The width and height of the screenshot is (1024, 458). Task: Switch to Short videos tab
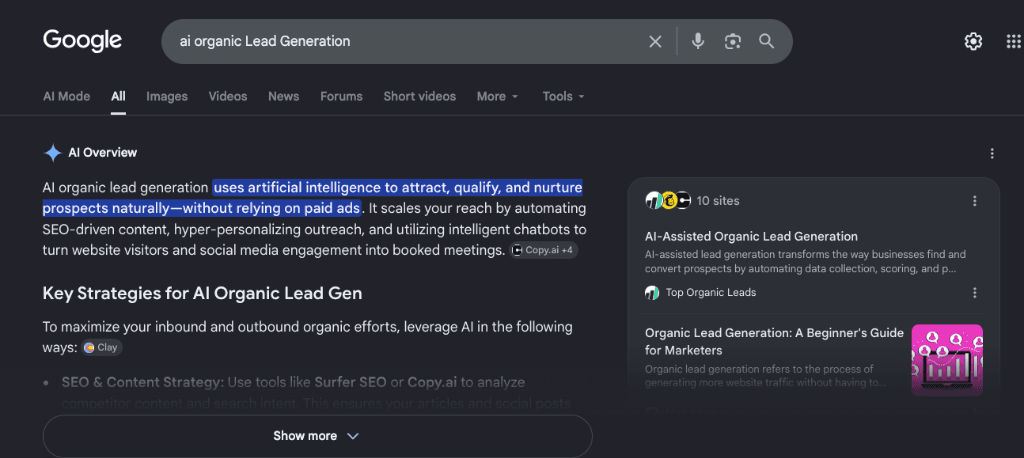click(419, 96)
